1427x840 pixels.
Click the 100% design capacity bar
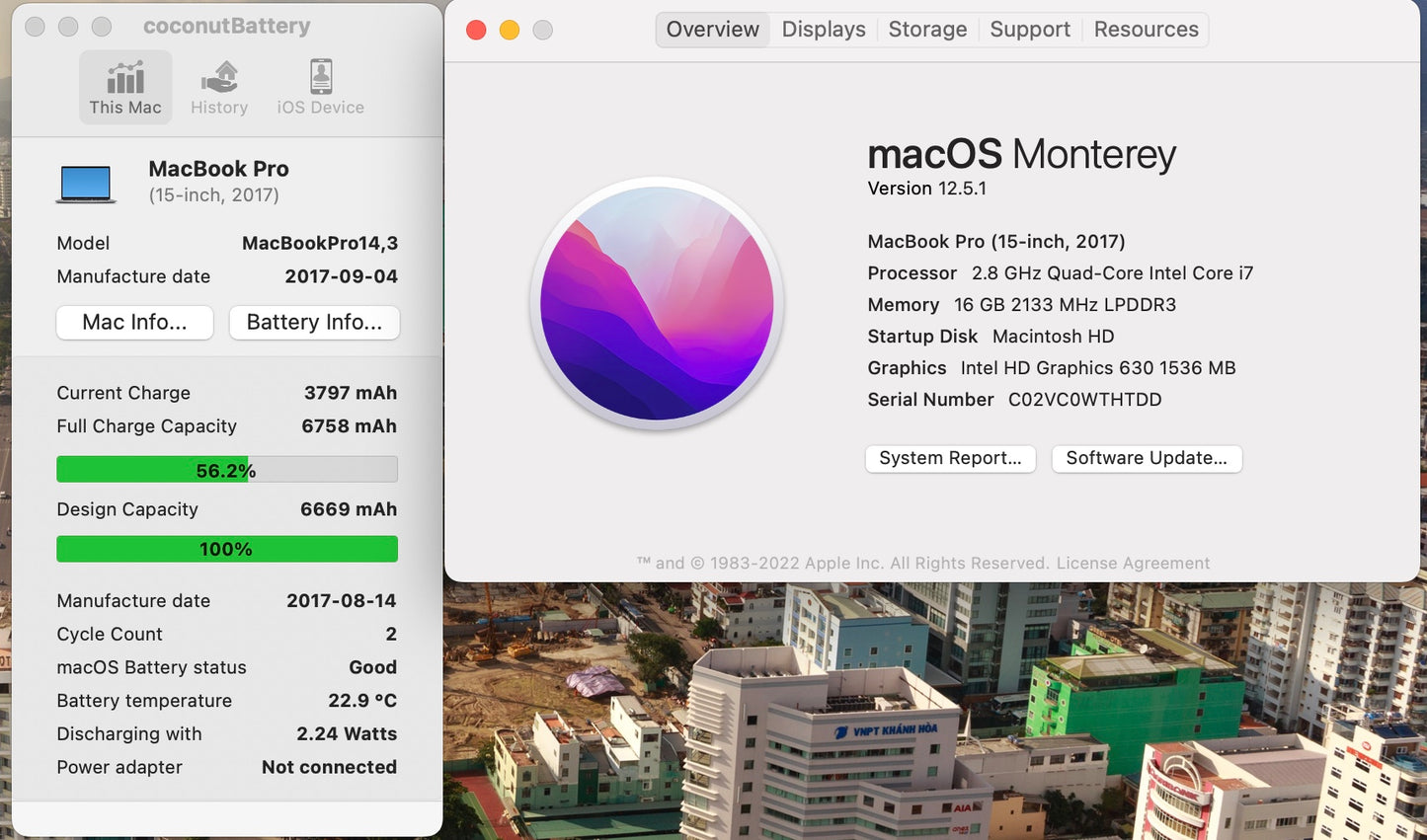[226, 549]
